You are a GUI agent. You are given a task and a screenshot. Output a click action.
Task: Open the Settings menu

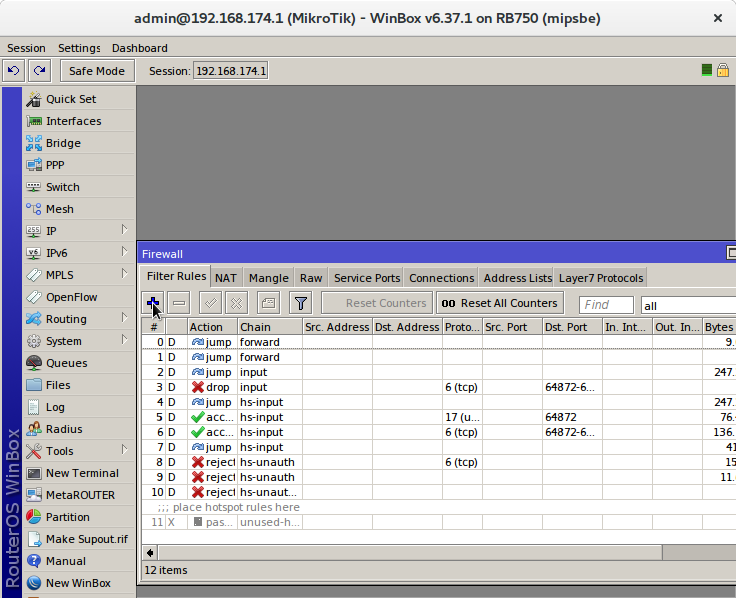tap(79, 48)
